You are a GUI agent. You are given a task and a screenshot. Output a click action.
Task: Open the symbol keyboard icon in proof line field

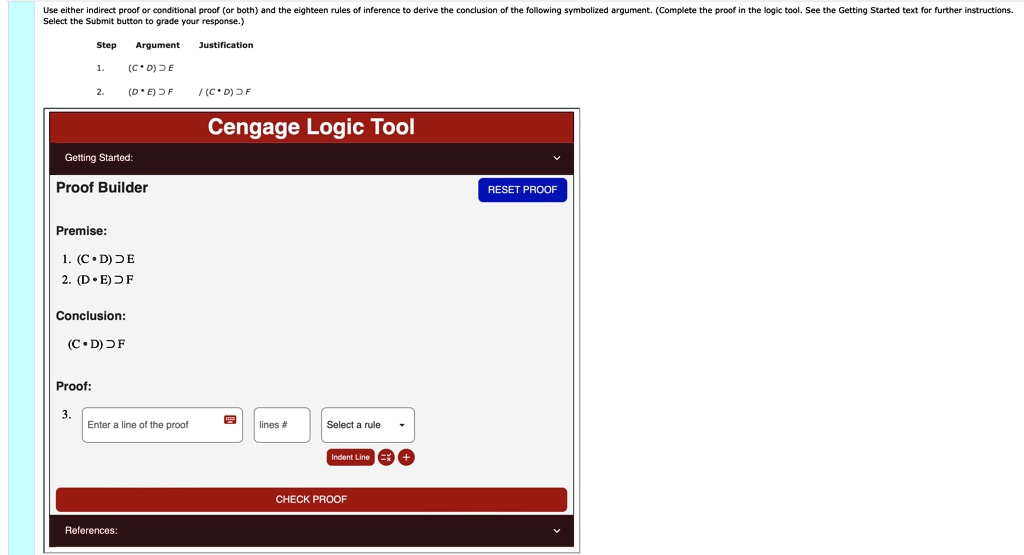pos(230,419)
